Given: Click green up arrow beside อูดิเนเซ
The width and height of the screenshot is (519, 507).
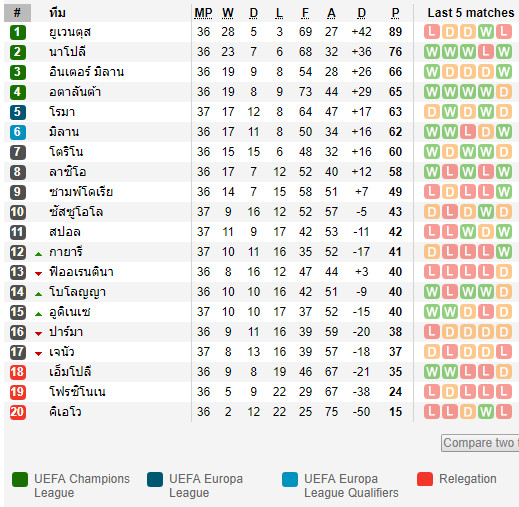Looking at the screenshot, I should pos(38,314).
